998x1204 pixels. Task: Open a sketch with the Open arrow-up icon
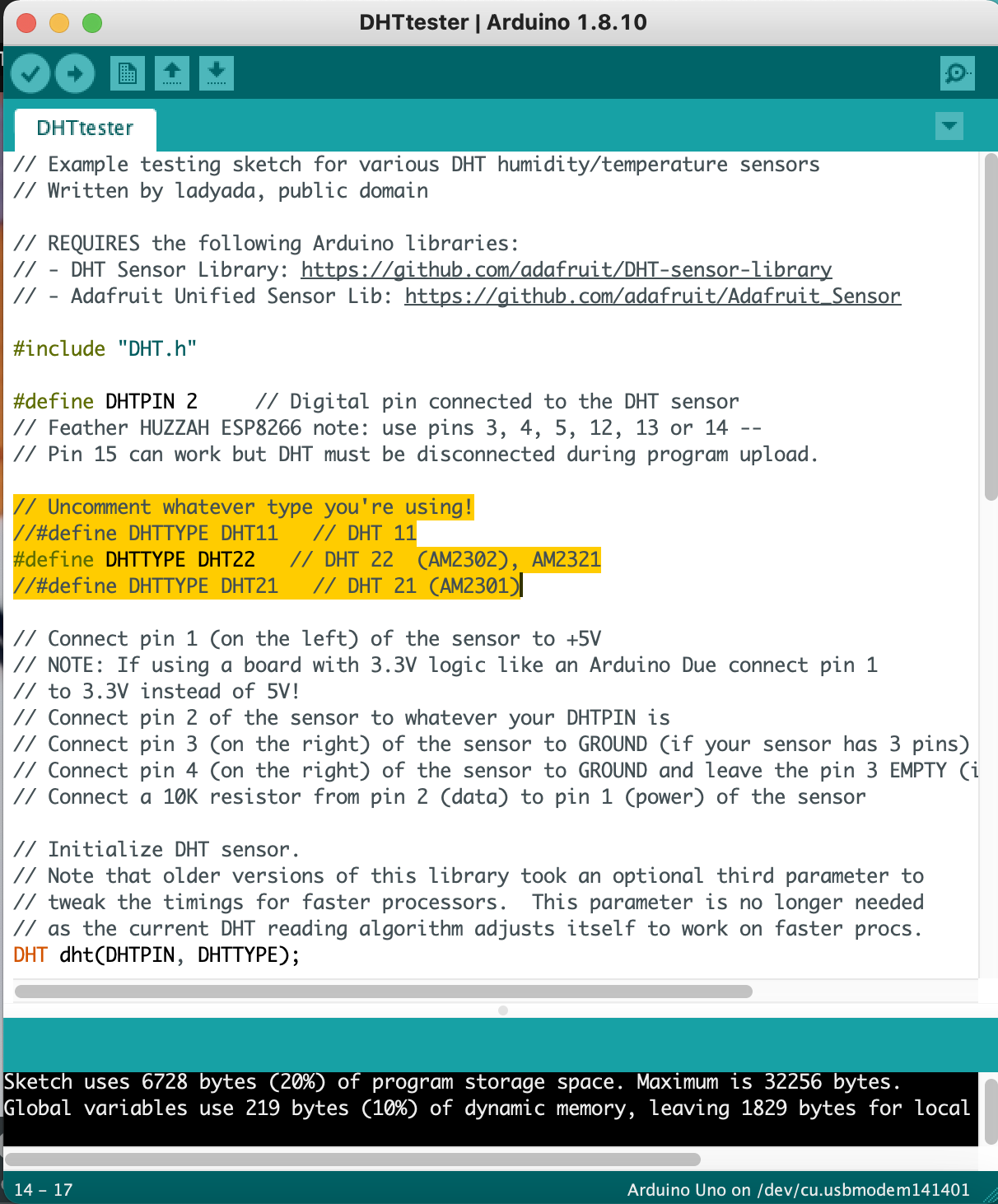(172, 74)
